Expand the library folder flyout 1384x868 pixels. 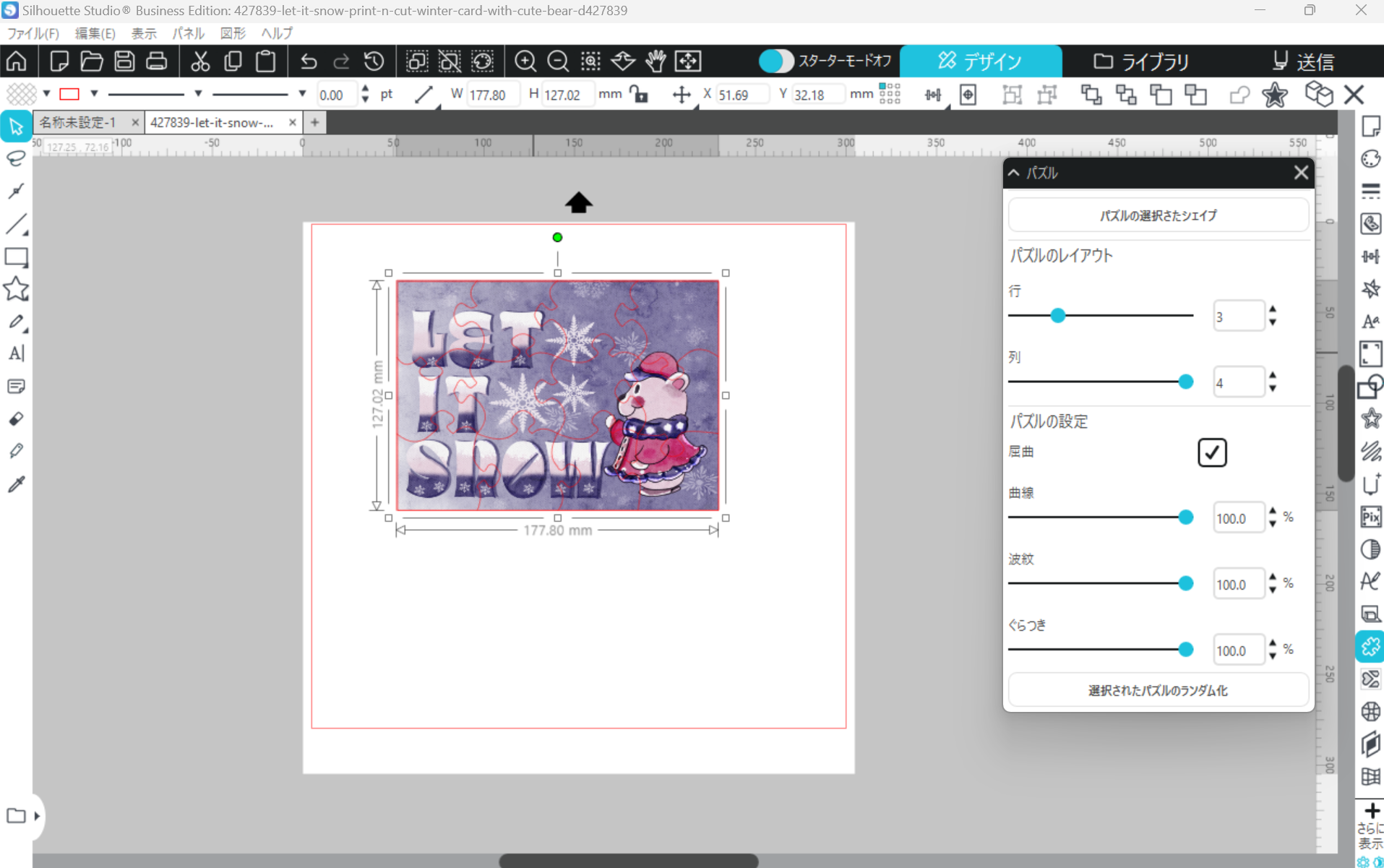coord(37,816)
